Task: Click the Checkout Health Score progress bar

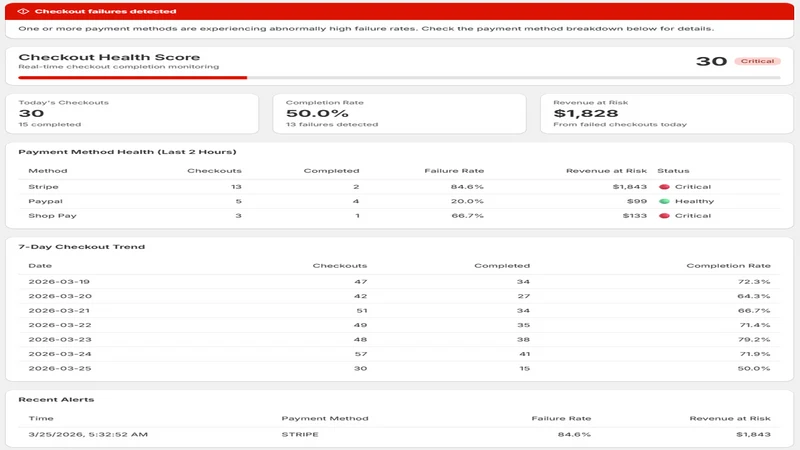Action: click(x=399, y=78)
